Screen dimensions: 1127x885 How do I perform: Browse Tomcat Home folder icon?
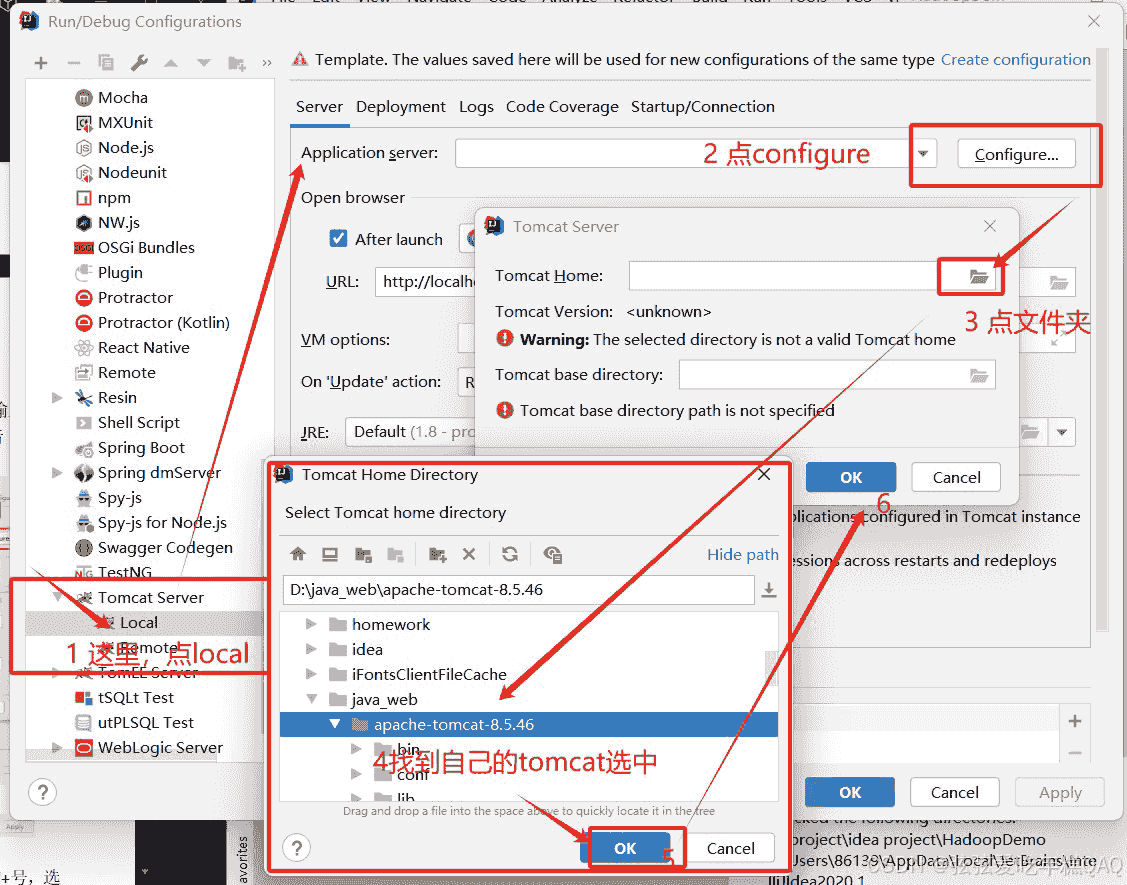coord(978,276)
